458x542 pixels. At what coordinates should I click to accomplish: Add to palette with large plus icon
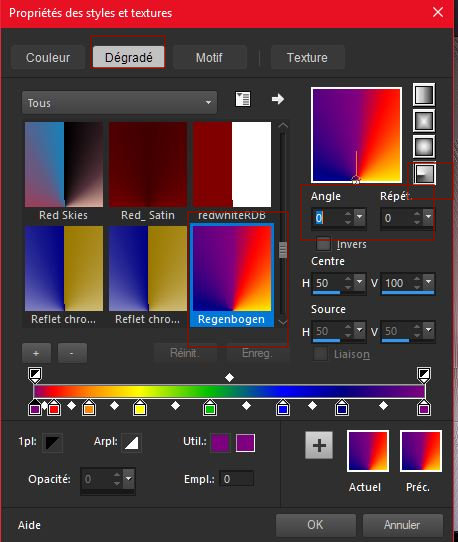[319, 445]
